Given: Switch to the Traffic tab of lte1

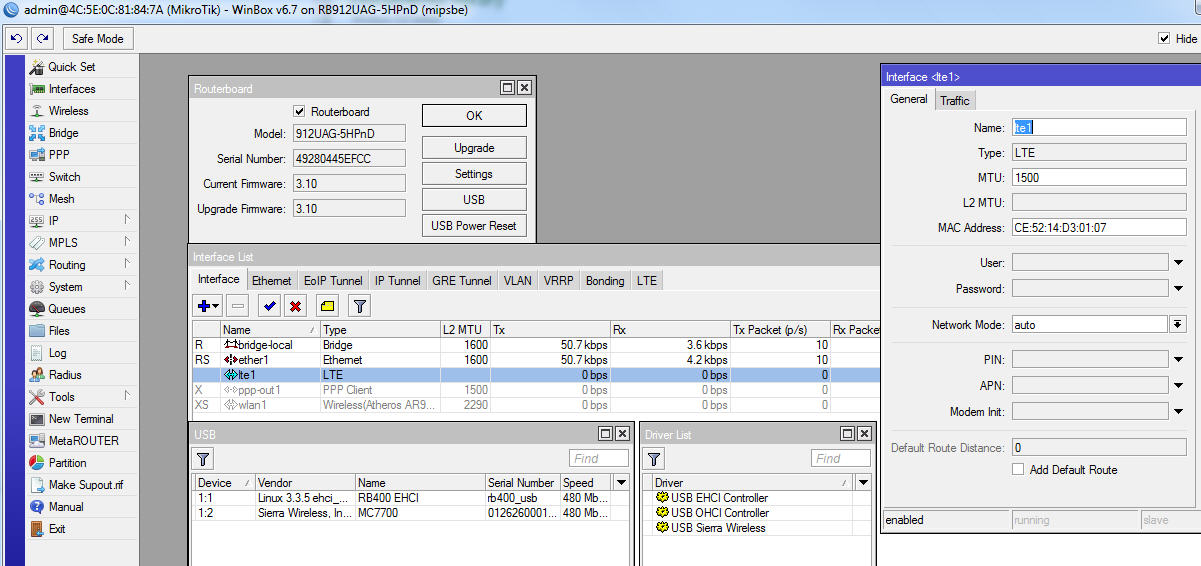Looking at the screenshot, I should 955,100.
